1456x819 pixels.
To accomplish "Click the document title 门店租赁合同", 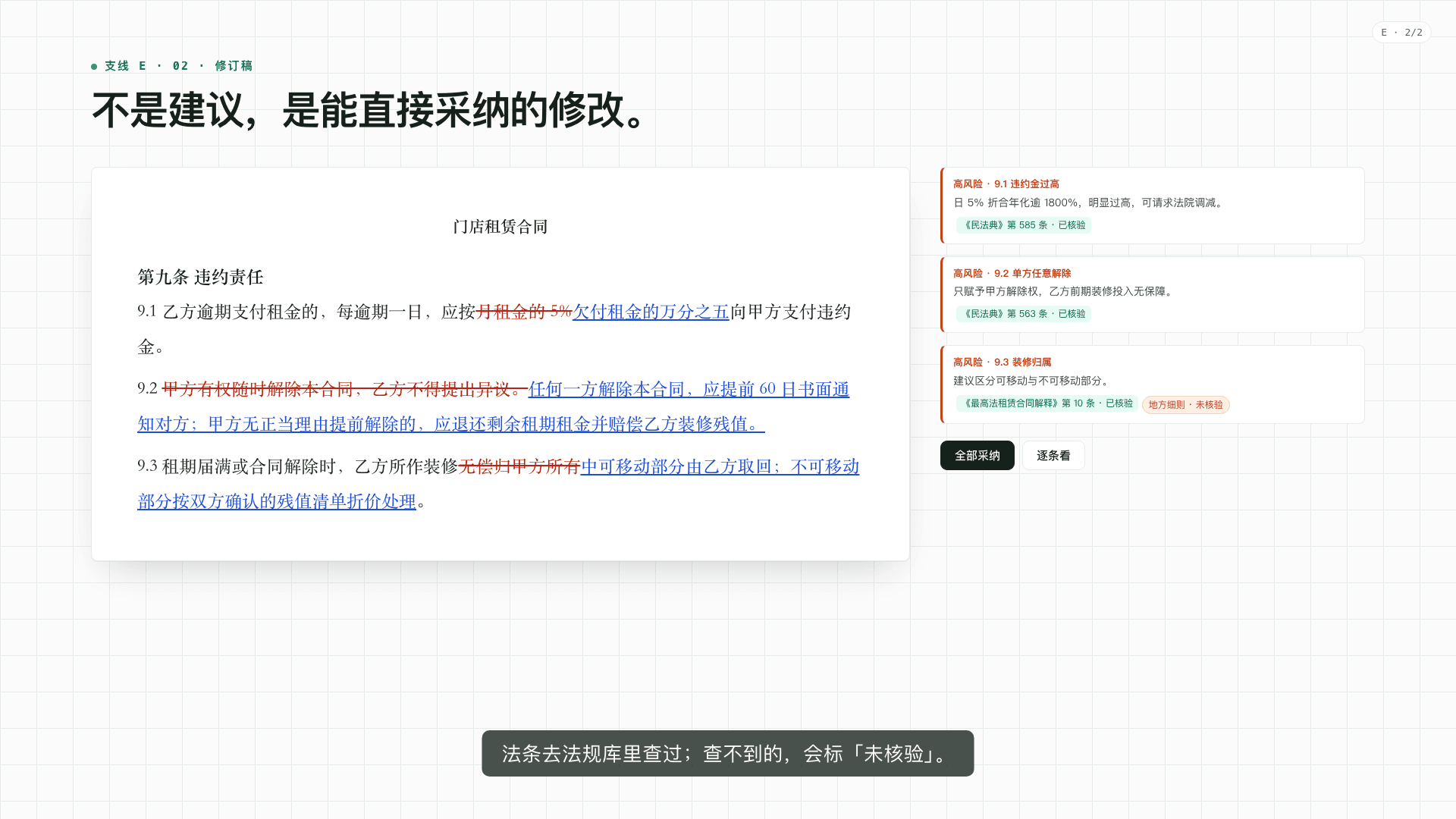I will [x=500, y=227].
